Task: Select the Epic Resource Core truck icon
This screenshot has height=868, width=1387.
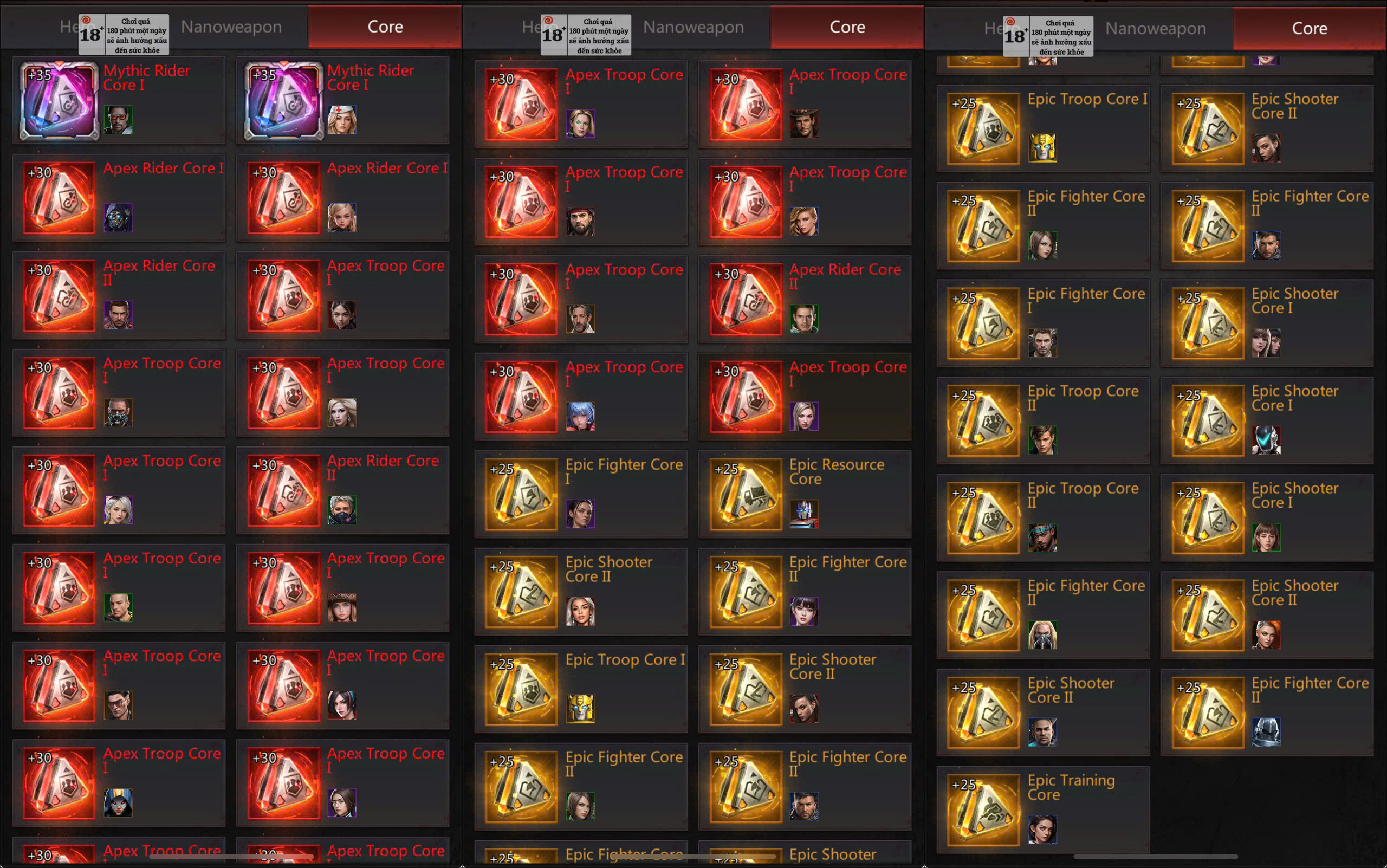Action: pos(746,494)
